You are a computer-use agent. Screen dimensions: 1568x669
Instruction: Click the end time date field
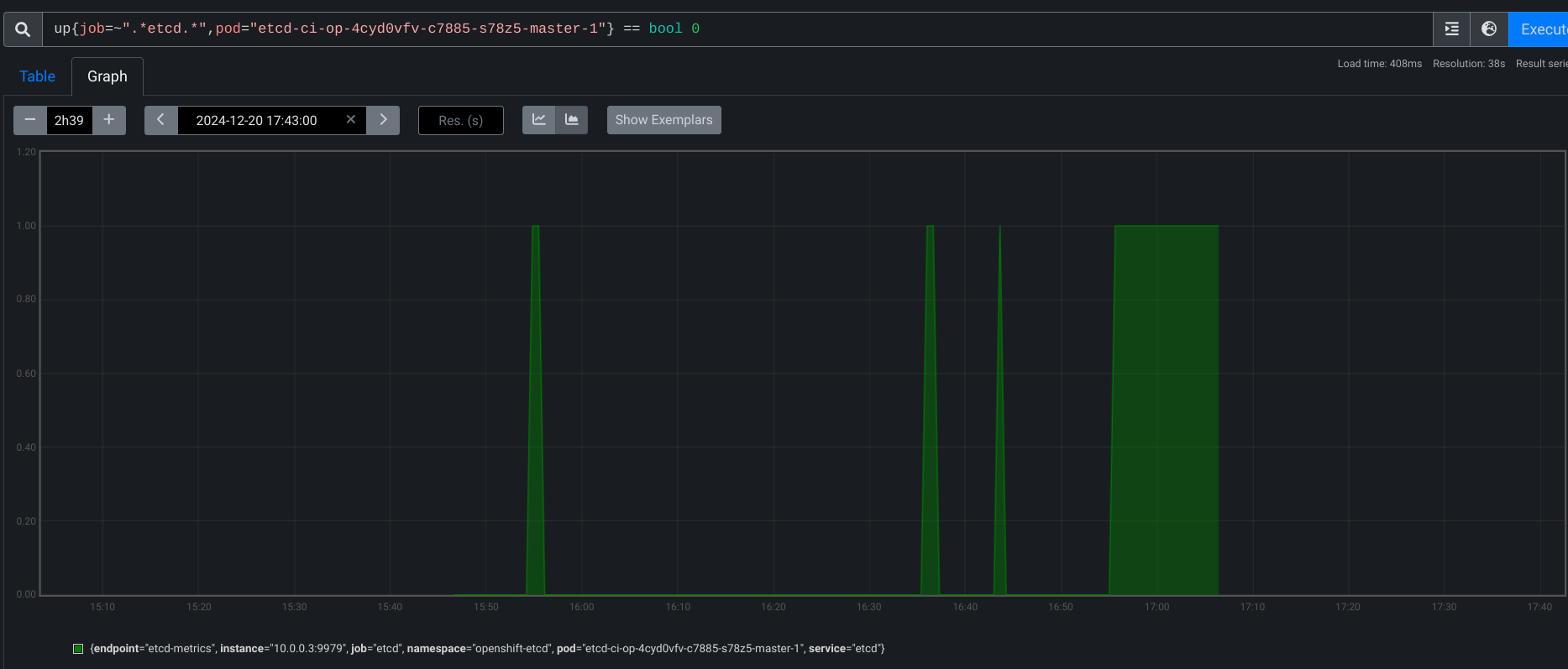pos(257,120)
